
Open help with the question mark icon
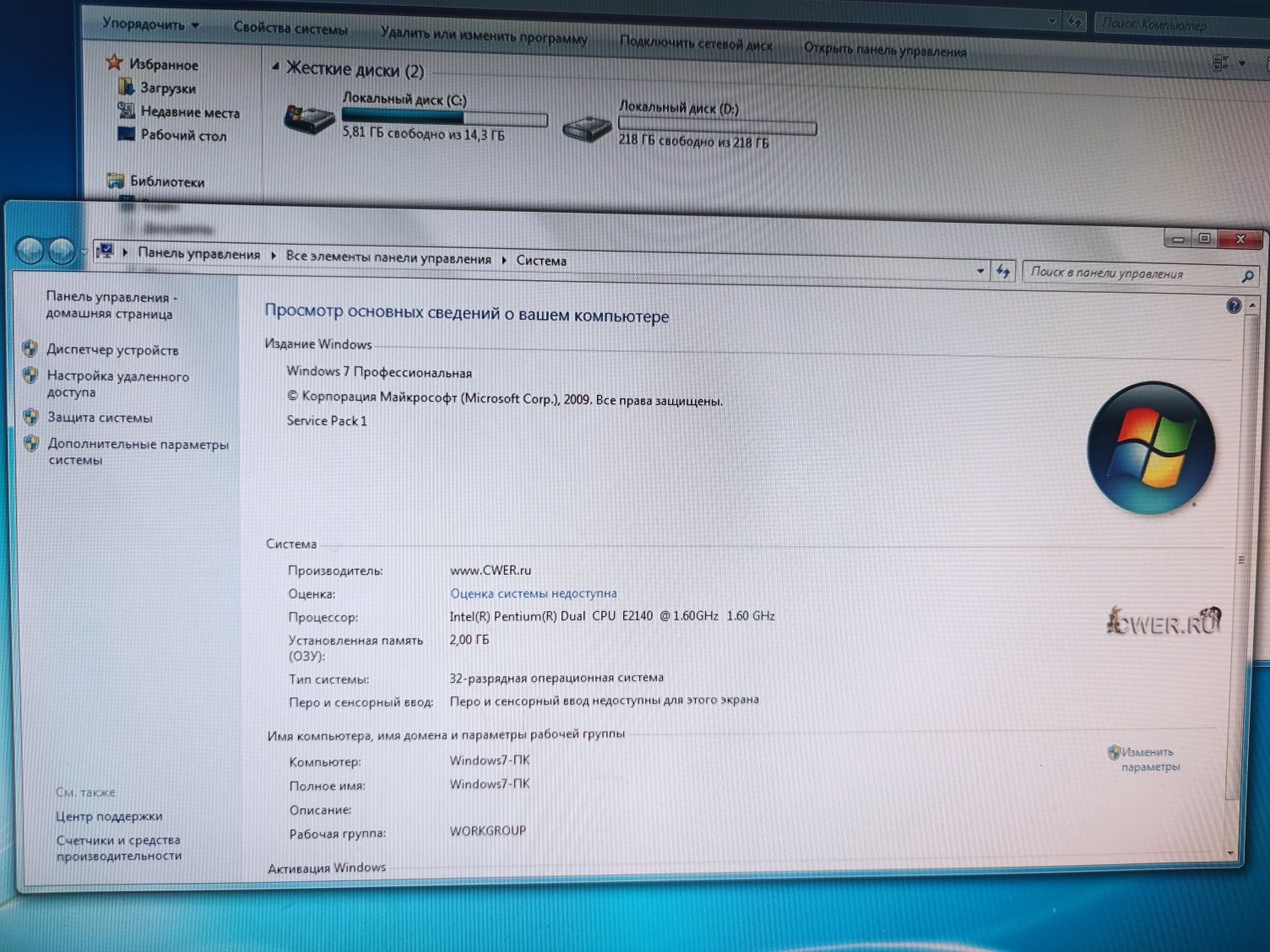(x=1234, y=306)
